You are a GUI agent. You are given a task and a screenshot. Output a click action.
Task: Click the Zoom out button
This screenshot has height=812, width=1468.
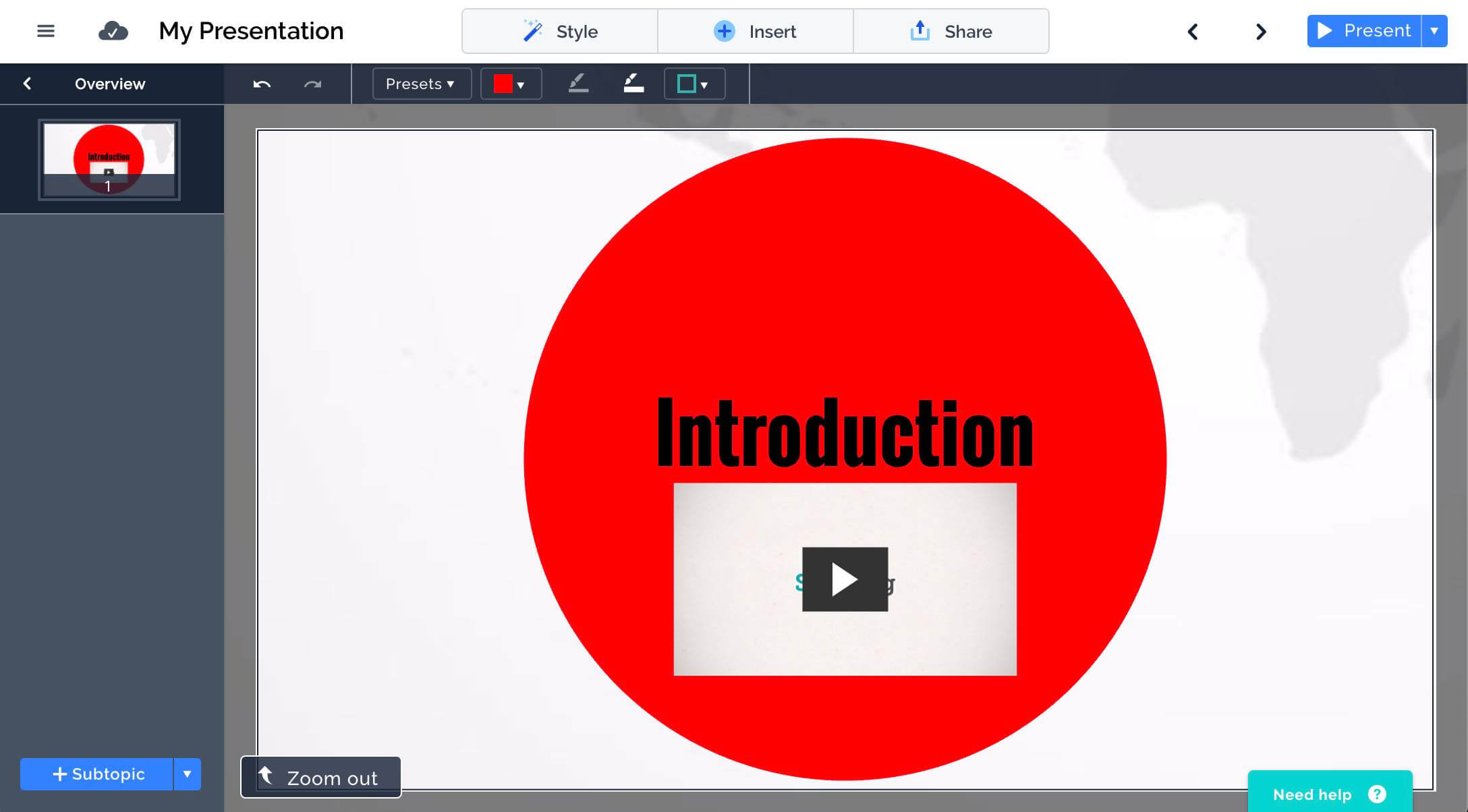tap(319, 777)
